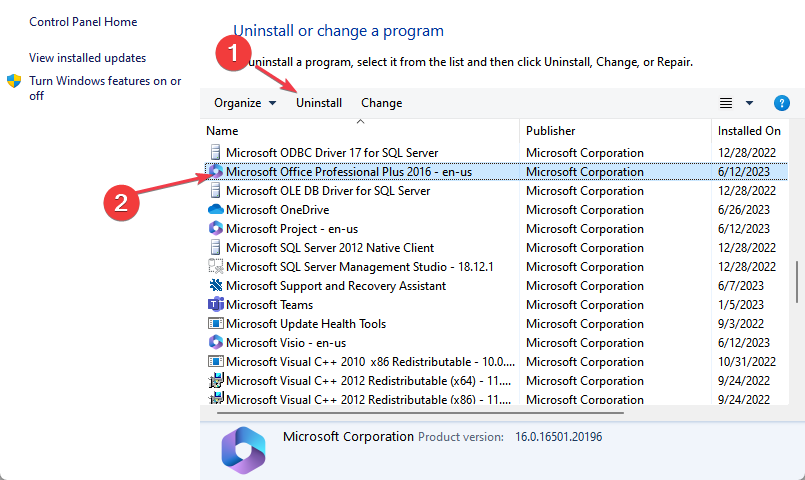
Task: Select Microsoft OLE DB Driver for SQL Server
Action: point(328,191)
